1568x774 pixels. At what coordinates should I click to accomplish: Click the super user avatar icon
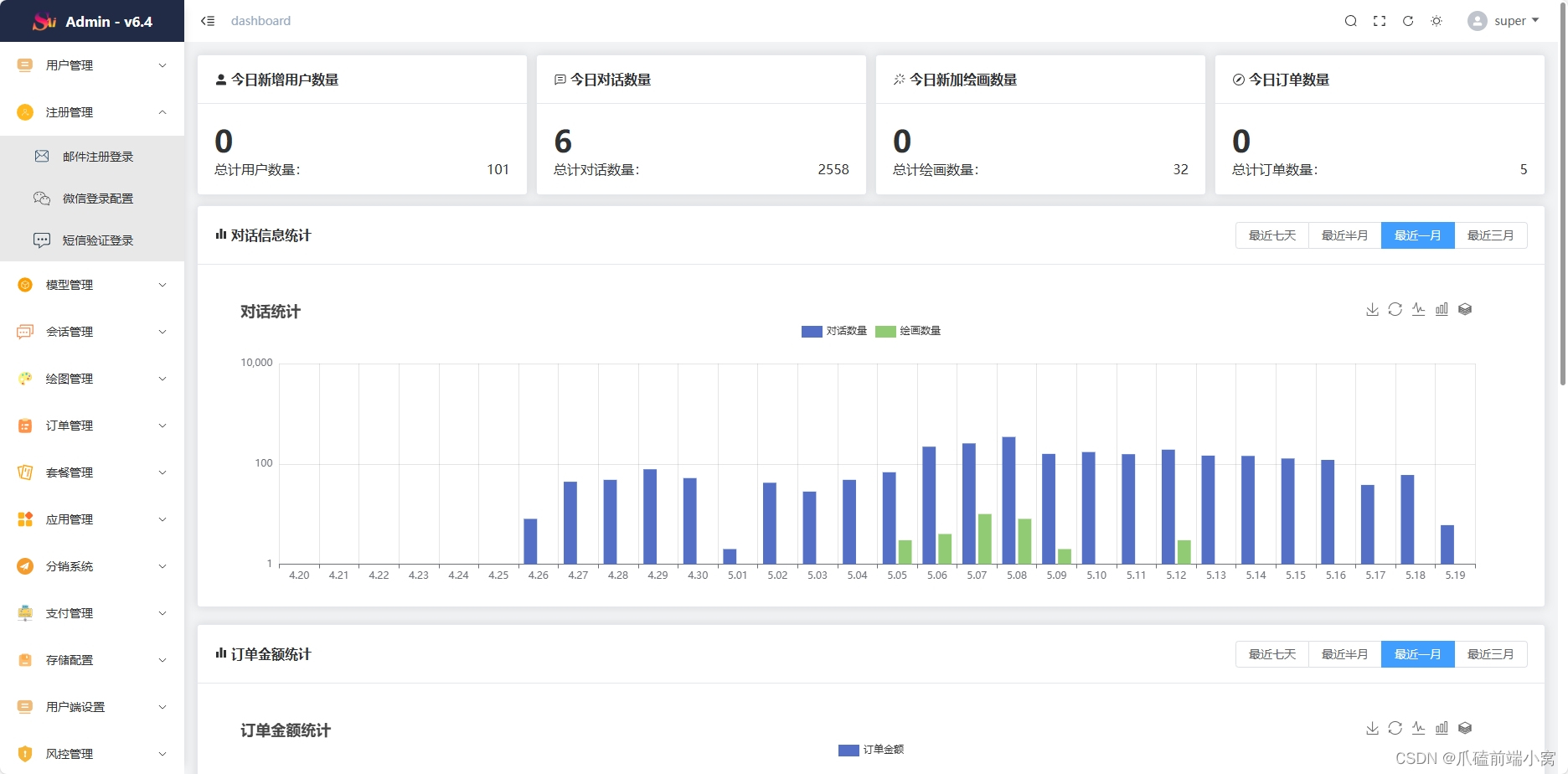1478,21
